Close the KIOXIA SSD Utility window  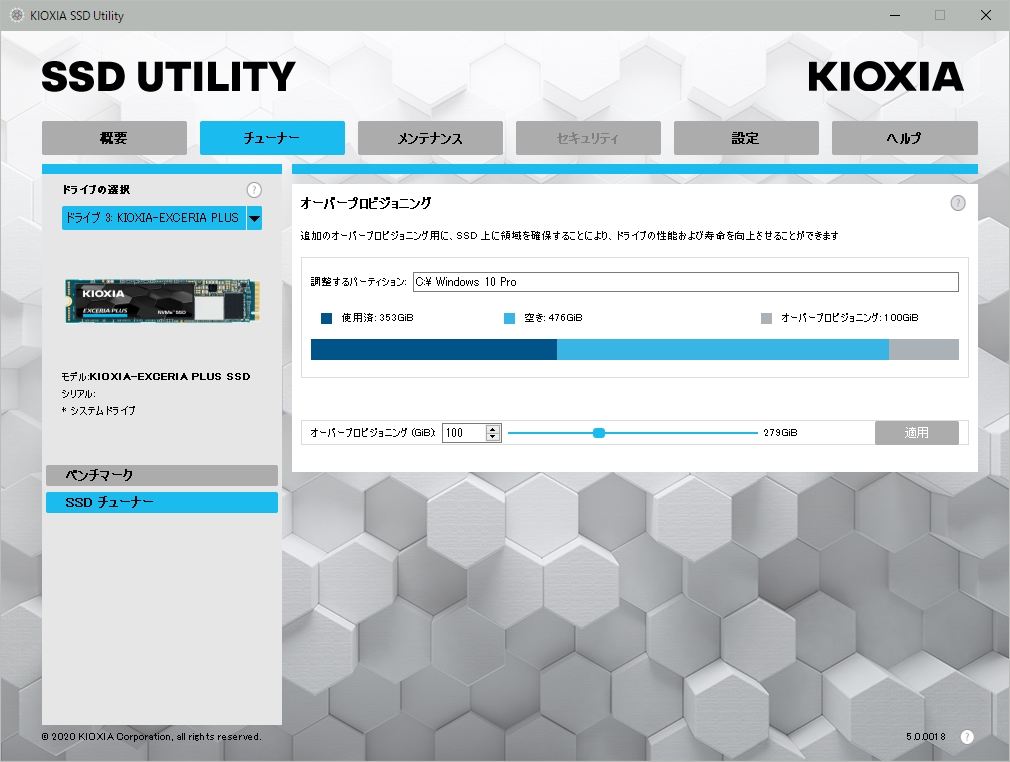(986, 15)
